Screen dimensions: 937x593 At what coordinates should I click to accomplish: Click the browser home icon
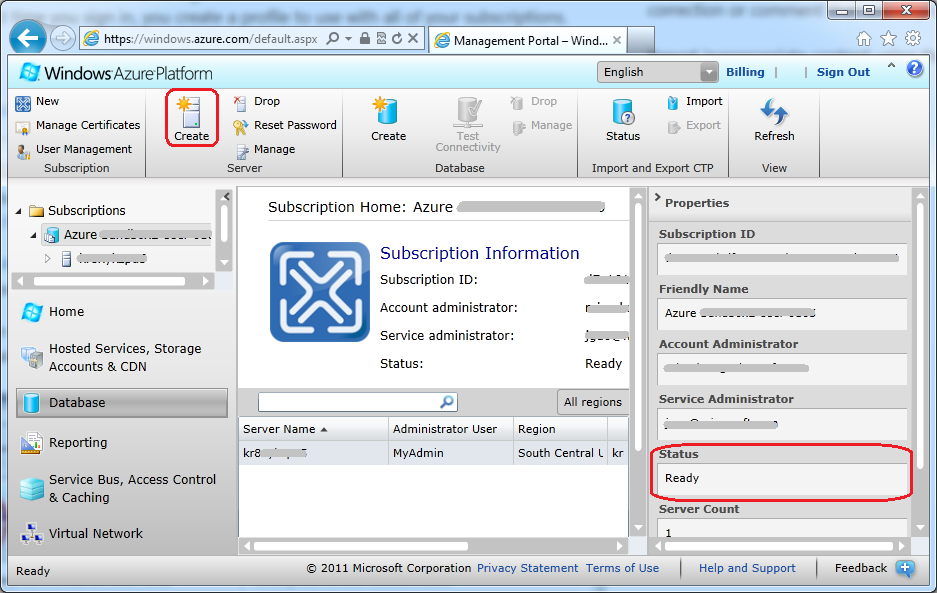[863, 39]
